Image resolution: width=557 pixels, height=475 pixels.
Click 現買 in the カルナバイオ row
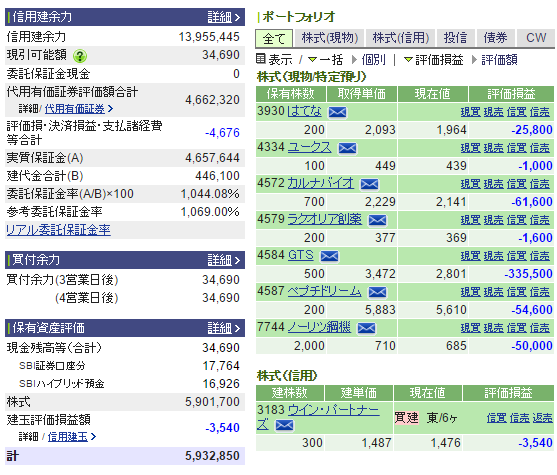click(x=471, y=184)
